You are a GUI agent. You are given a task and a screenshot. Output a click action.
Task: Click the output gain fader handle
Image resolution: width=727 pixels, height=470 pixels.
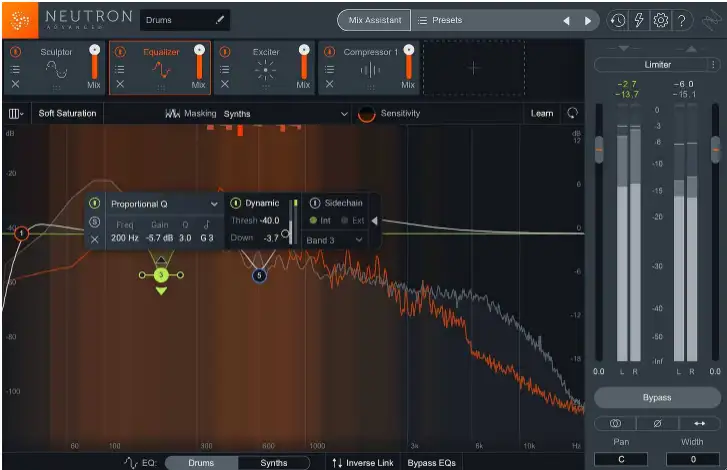click(x=715, y=149)
